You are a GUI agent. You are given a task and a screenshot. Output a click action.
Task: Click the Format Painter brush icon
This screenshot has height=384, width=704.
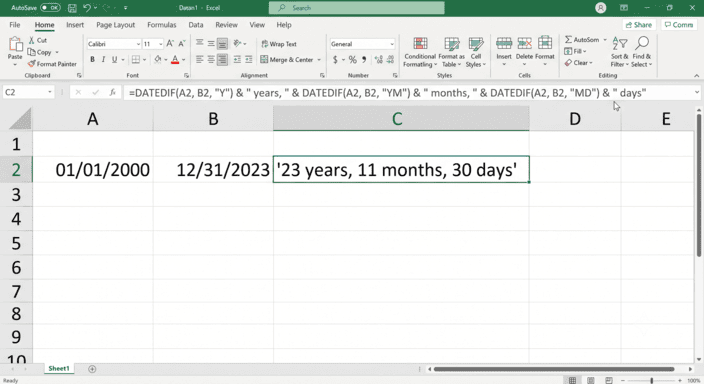click(31, 64)
